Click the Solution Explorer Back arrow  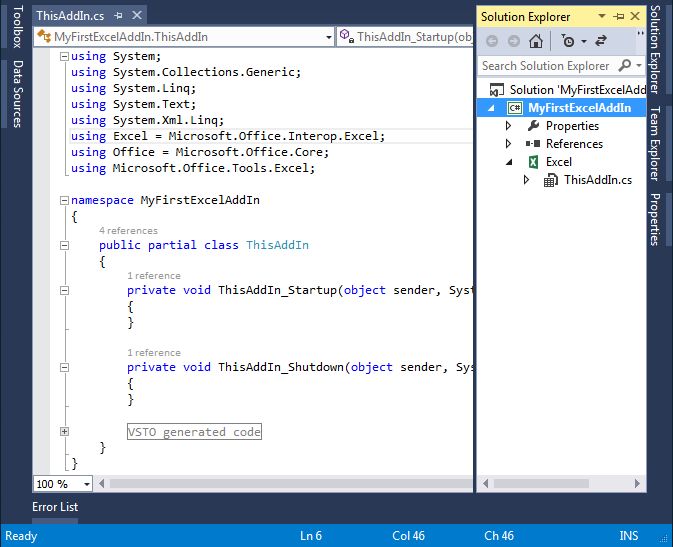492,41
